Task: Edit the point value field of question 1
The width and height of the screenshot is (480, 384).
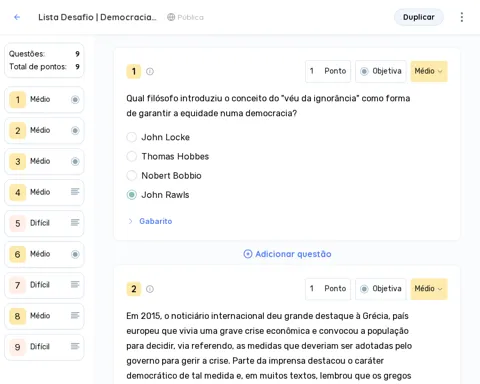Action: (x=328, y=71)
